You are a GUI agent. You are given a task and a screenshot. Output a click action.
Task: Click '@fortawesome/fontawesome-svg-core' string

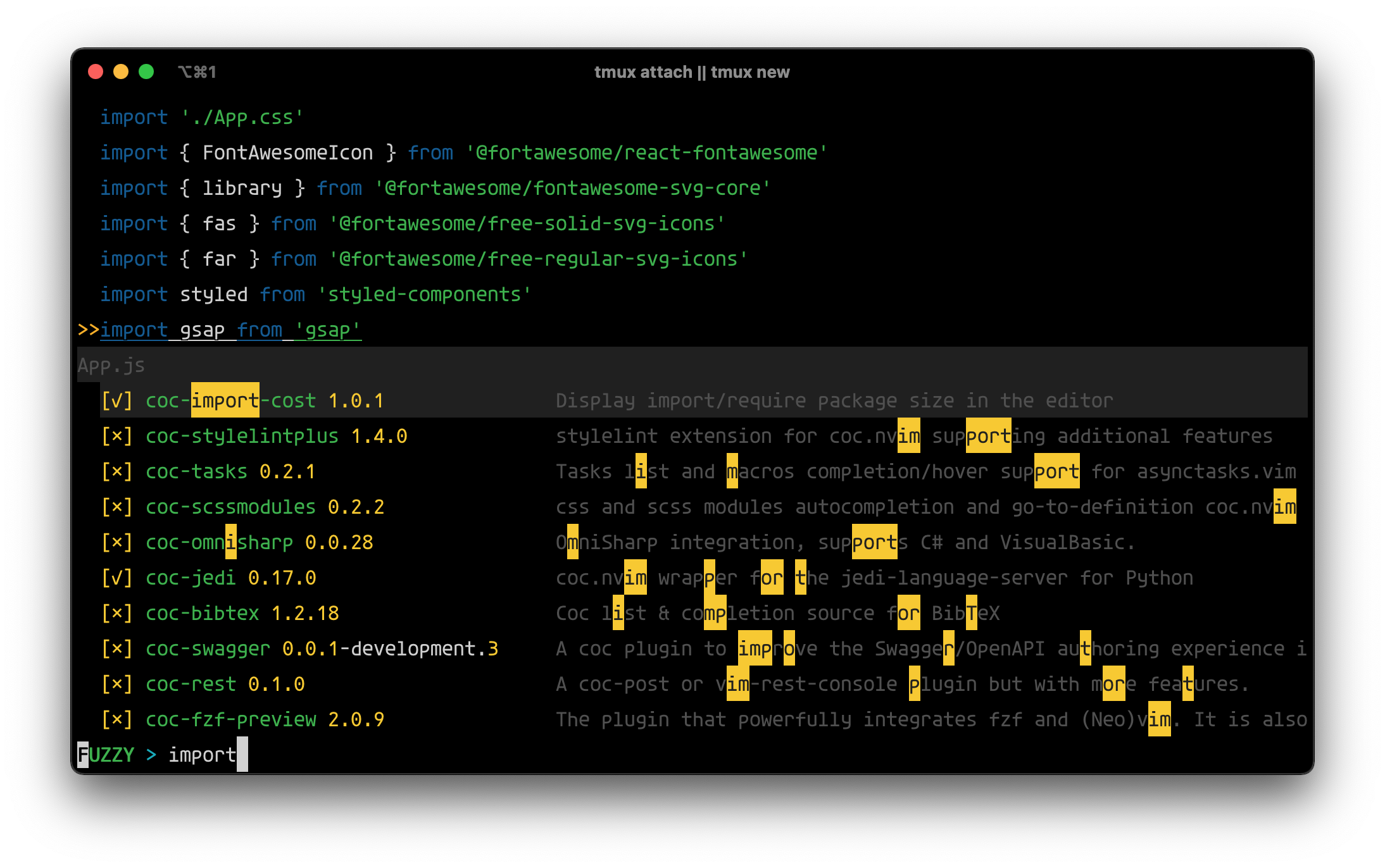coord(572,188)
